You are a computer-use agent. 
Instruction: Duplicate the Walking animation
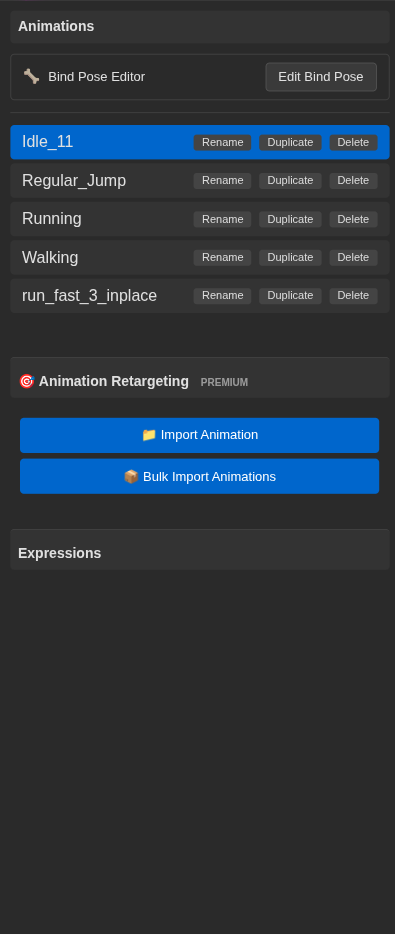(x=290, y=258)
